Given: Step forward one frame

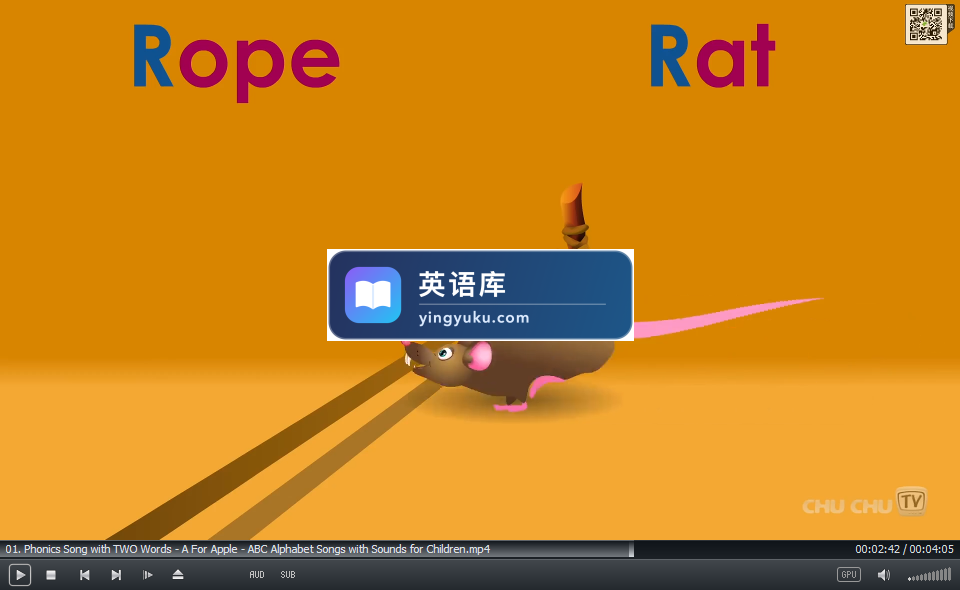Looking at the screenshot, I should click(x=148, y=575).
